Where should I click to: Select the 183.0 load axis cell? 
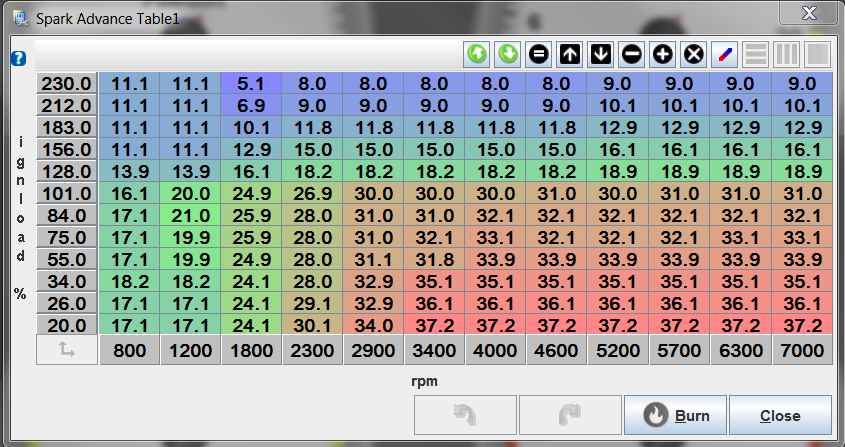(x=67, y=128)
